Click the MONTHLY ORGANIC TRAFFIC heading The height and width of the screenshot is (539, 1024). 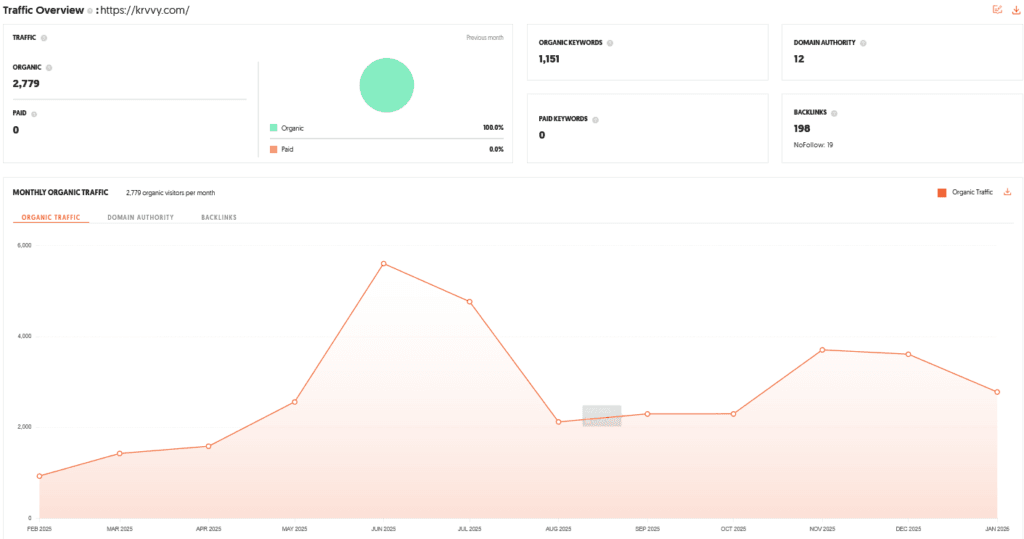pos(60,193)
